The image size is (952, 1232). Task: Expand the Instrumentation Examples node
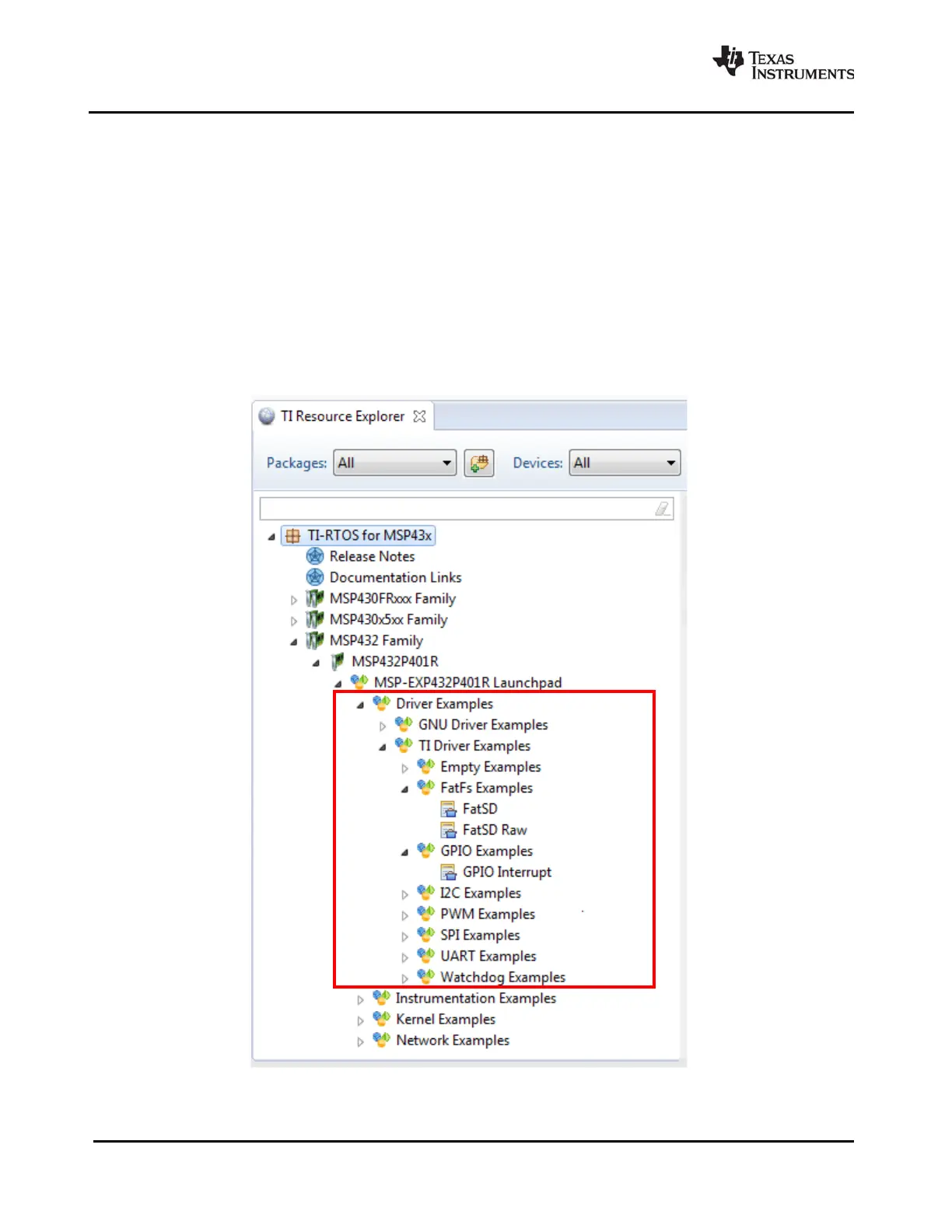tap(360, 999)
